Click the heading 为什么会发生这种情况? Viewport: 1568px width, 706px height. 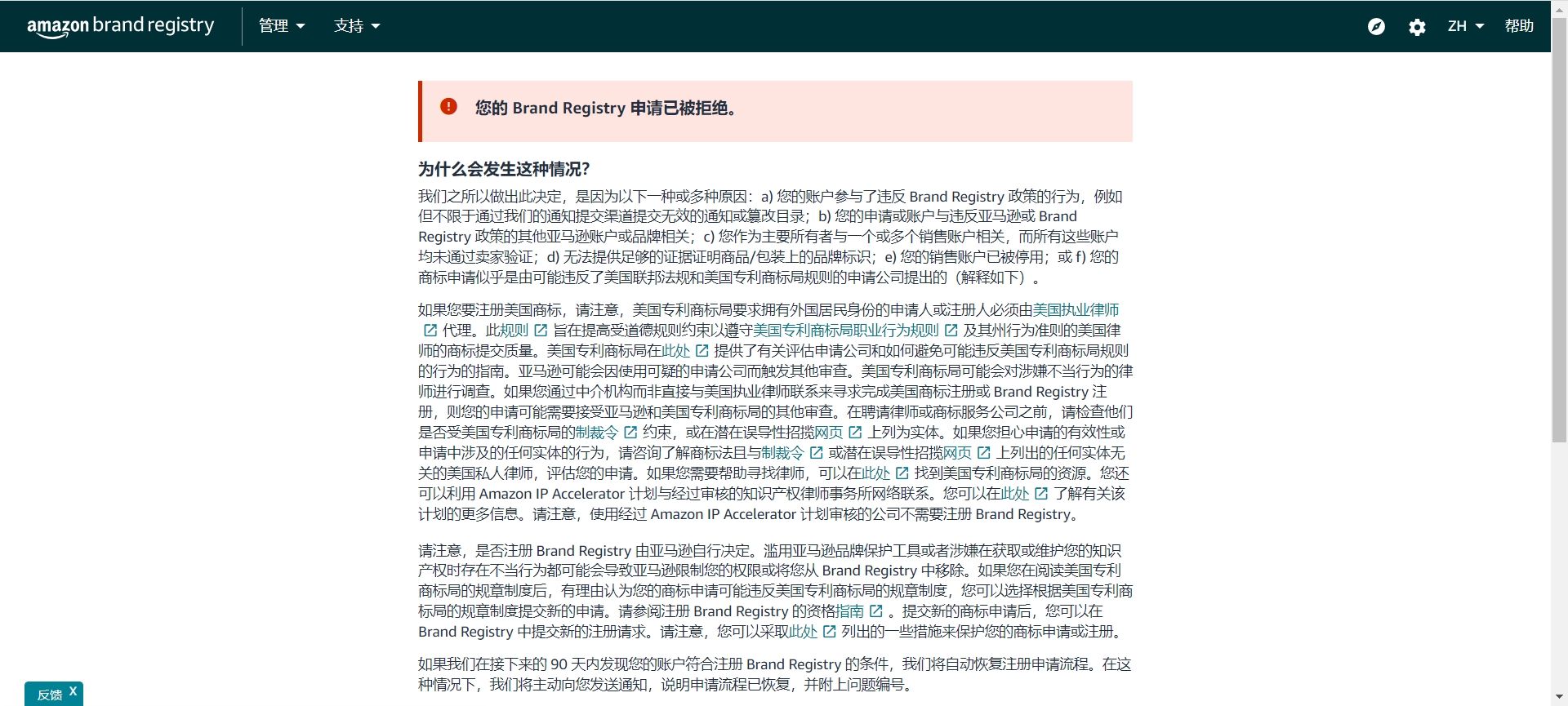(x=504, y=169)
